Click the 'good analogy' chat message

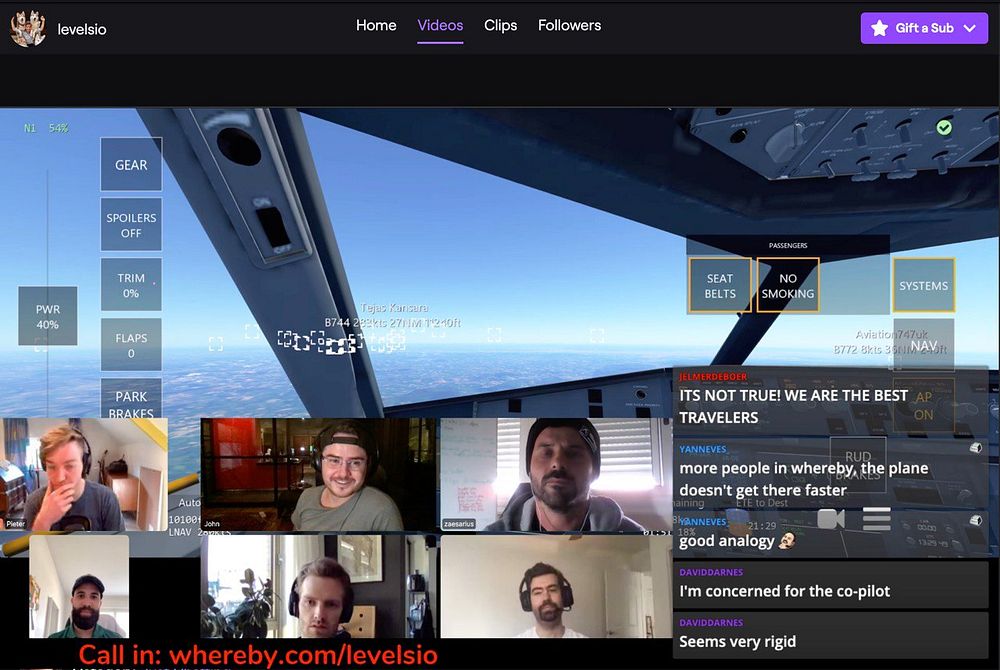(x=726, y=541)
